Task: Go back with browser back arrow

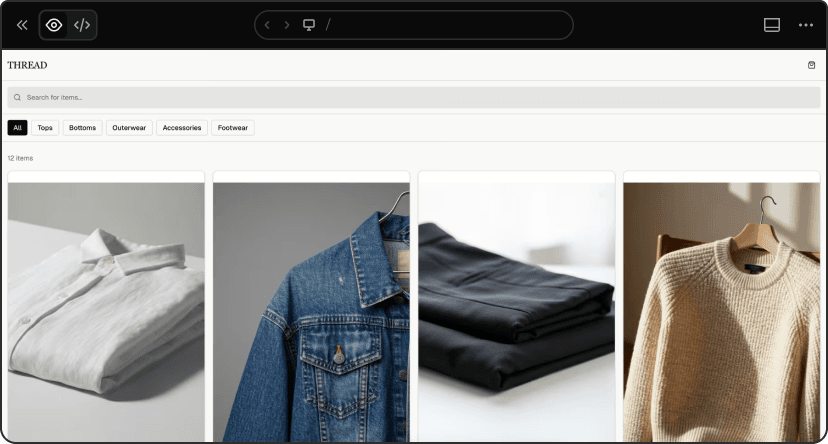Action: pyautogui.click(x=267, y=25)
